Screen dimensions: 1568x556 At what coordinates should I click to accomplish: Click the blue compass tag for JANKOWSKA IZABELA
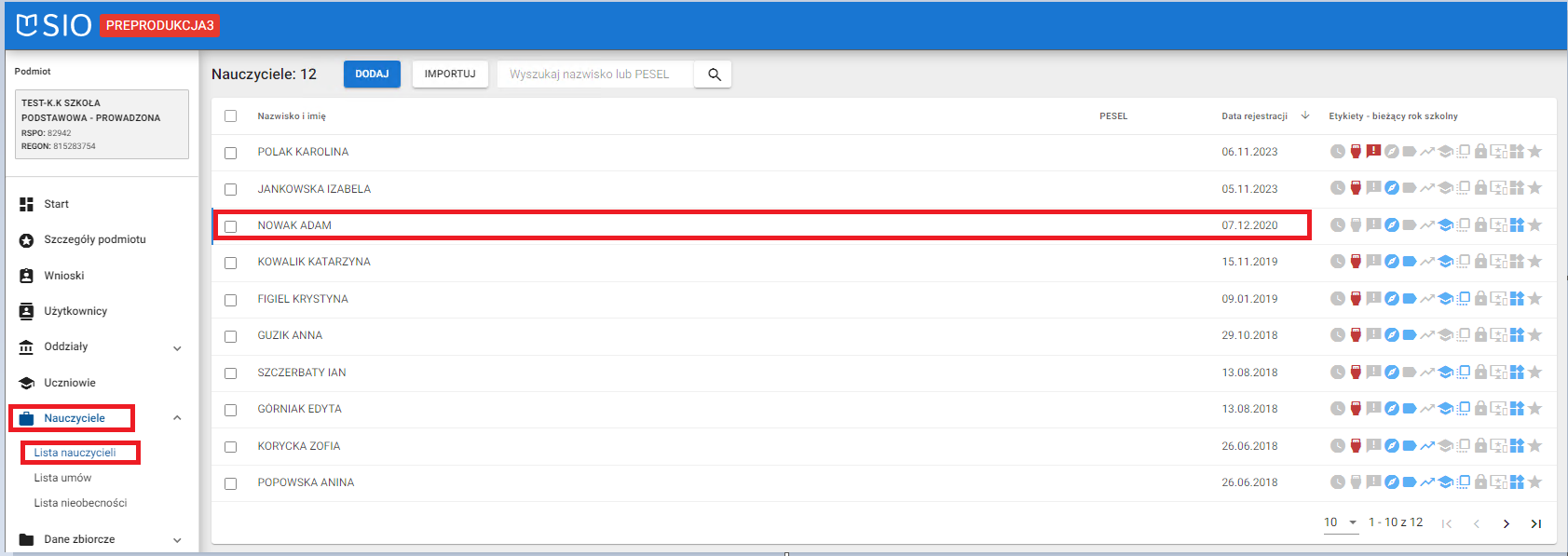1391,188
